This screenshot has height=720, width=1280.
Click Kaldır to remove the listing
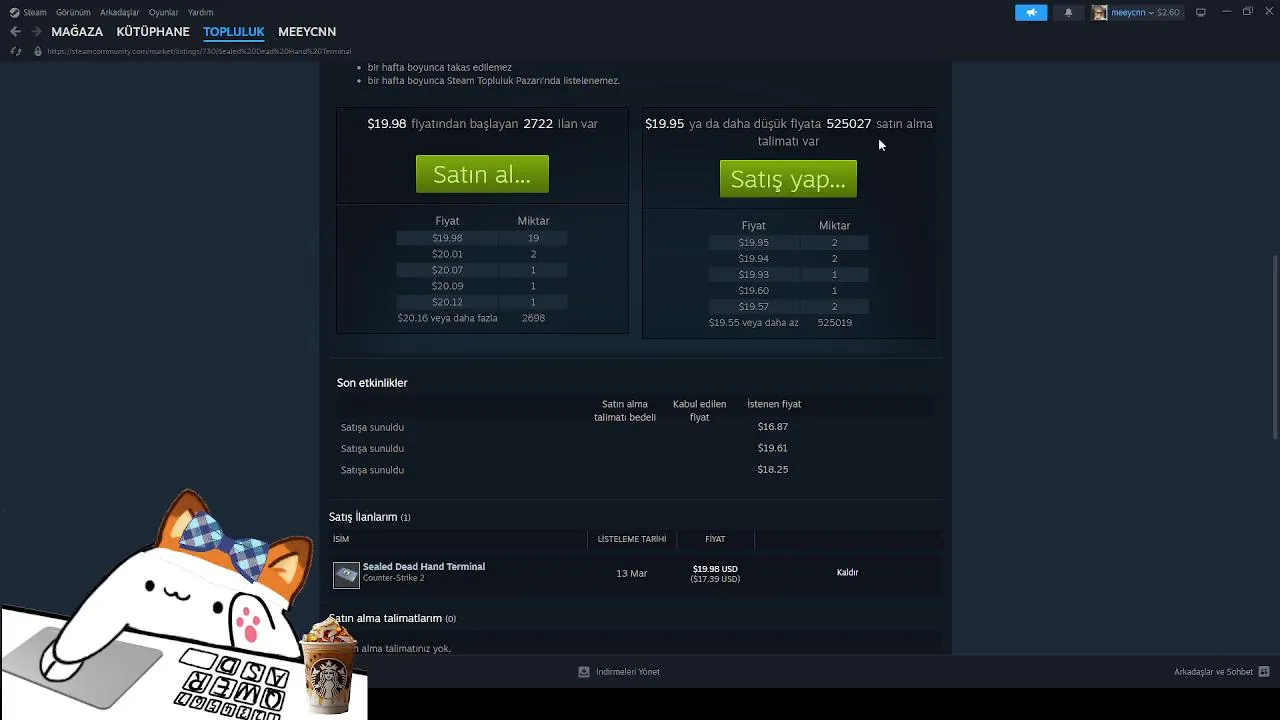pyautogui.click(x=847, y=573)
